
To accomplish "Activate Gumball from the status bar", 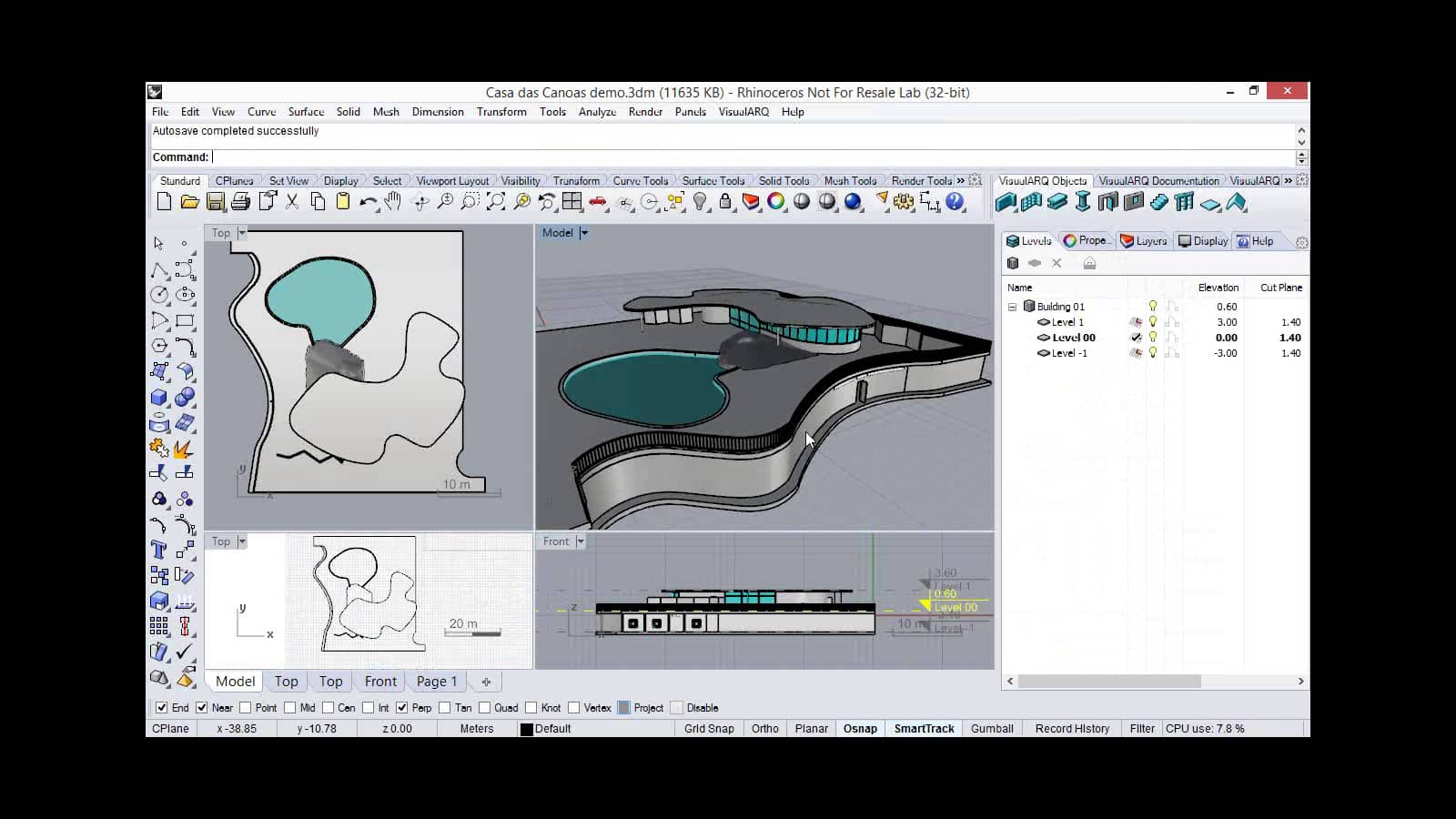I will coord(992,728).
